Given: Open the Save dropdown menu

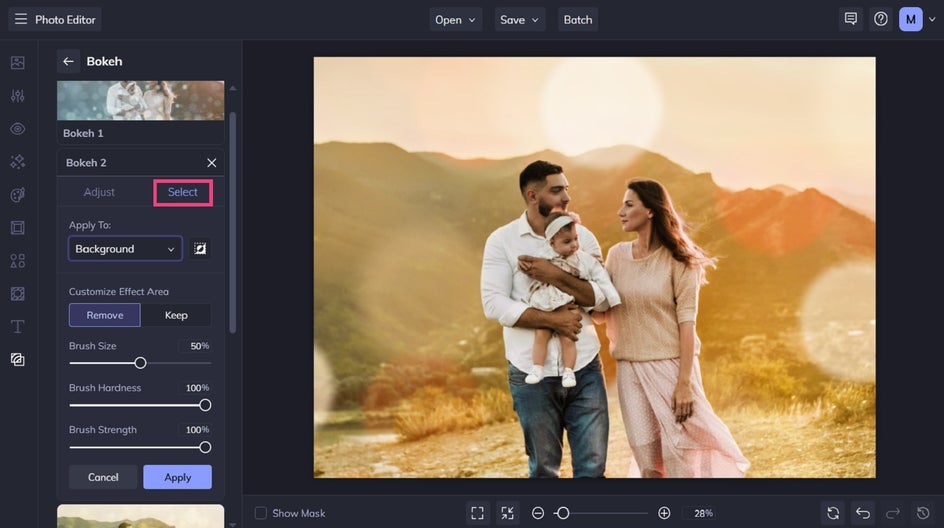Looking at the screenshot, I should click(x=520, y=19).
